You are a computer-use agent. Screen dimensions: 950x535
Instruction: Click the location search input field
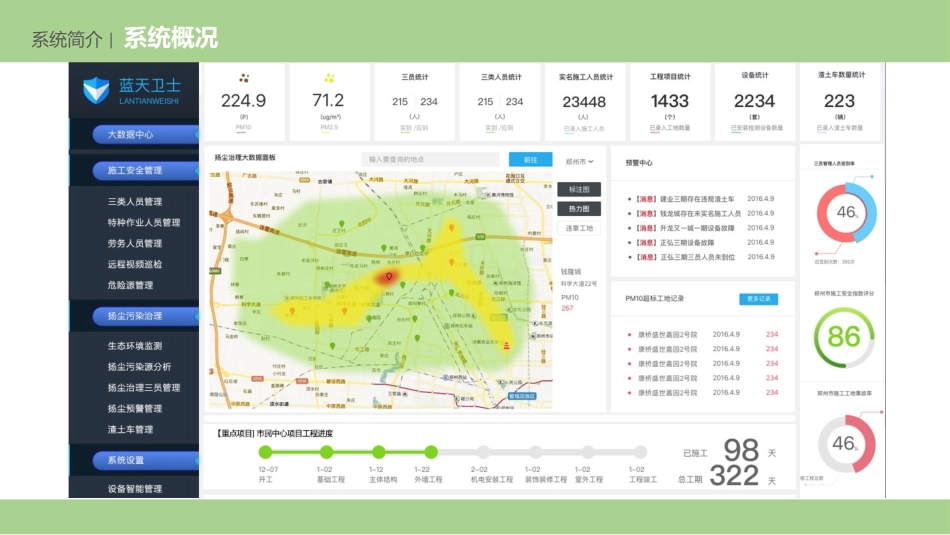pyautogui.click(x=430, y=159)
